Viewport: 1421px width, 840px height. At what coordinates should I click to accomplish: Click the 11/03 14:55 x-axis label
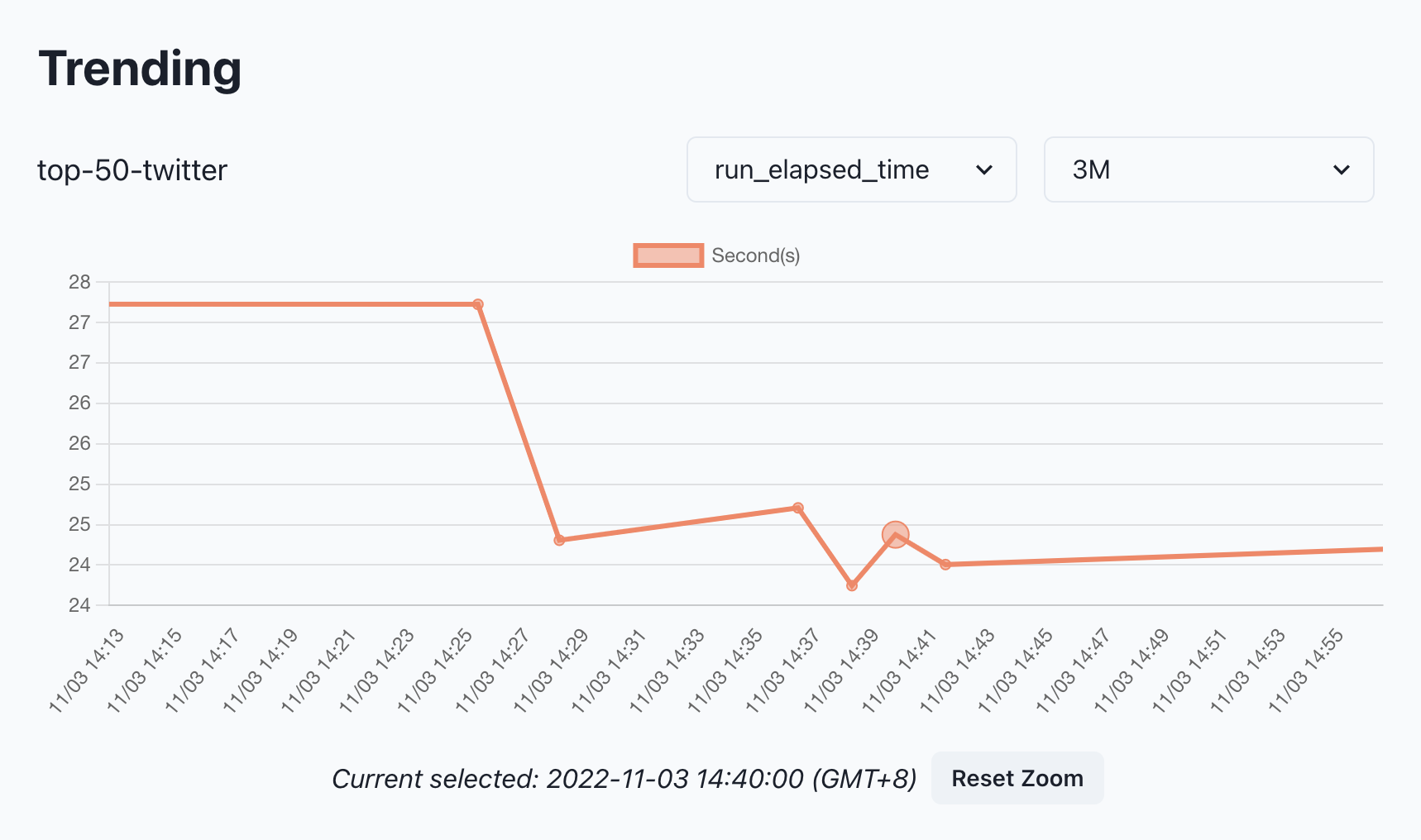(1306, 671)
